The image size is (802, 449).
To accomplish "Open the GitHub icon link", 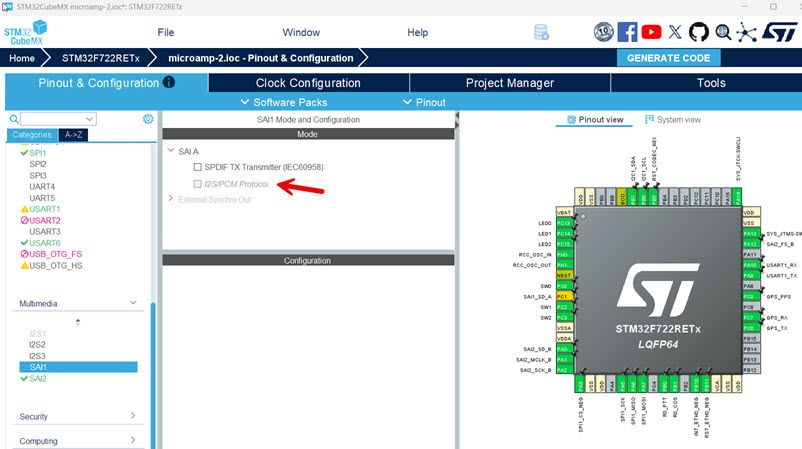I will (x=699, y=32).
